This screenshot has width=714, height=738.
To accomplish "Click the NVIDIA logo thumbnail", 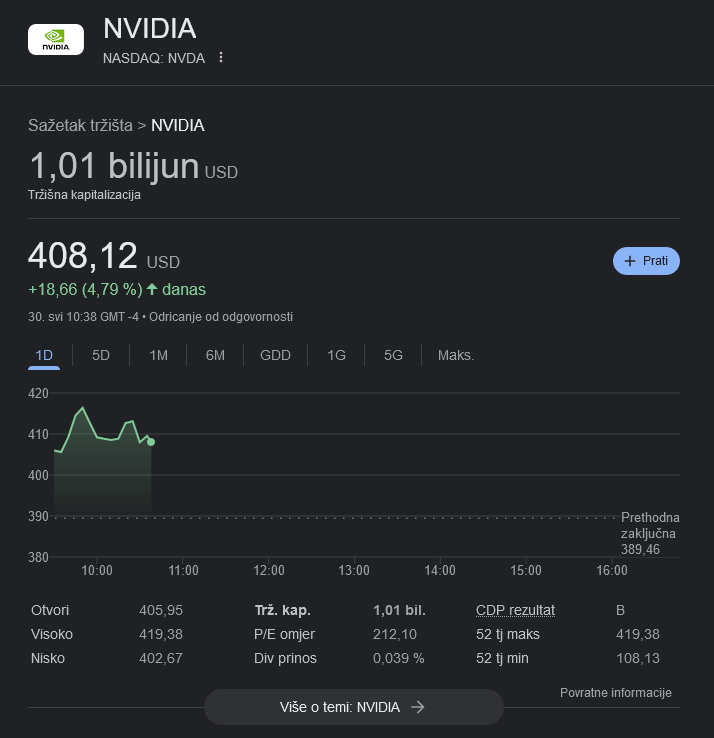I will tap(56, 40).
